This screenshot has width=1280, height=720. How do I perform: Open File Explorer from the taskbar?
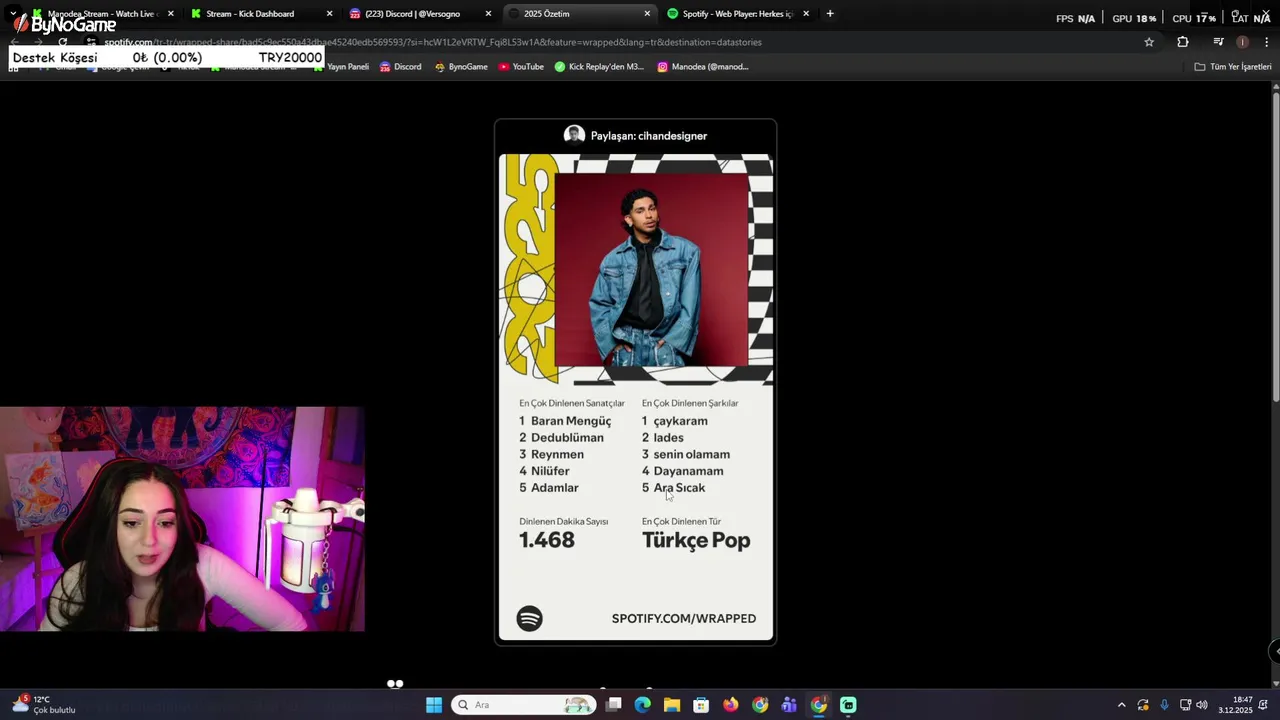[x=672, y=705]
